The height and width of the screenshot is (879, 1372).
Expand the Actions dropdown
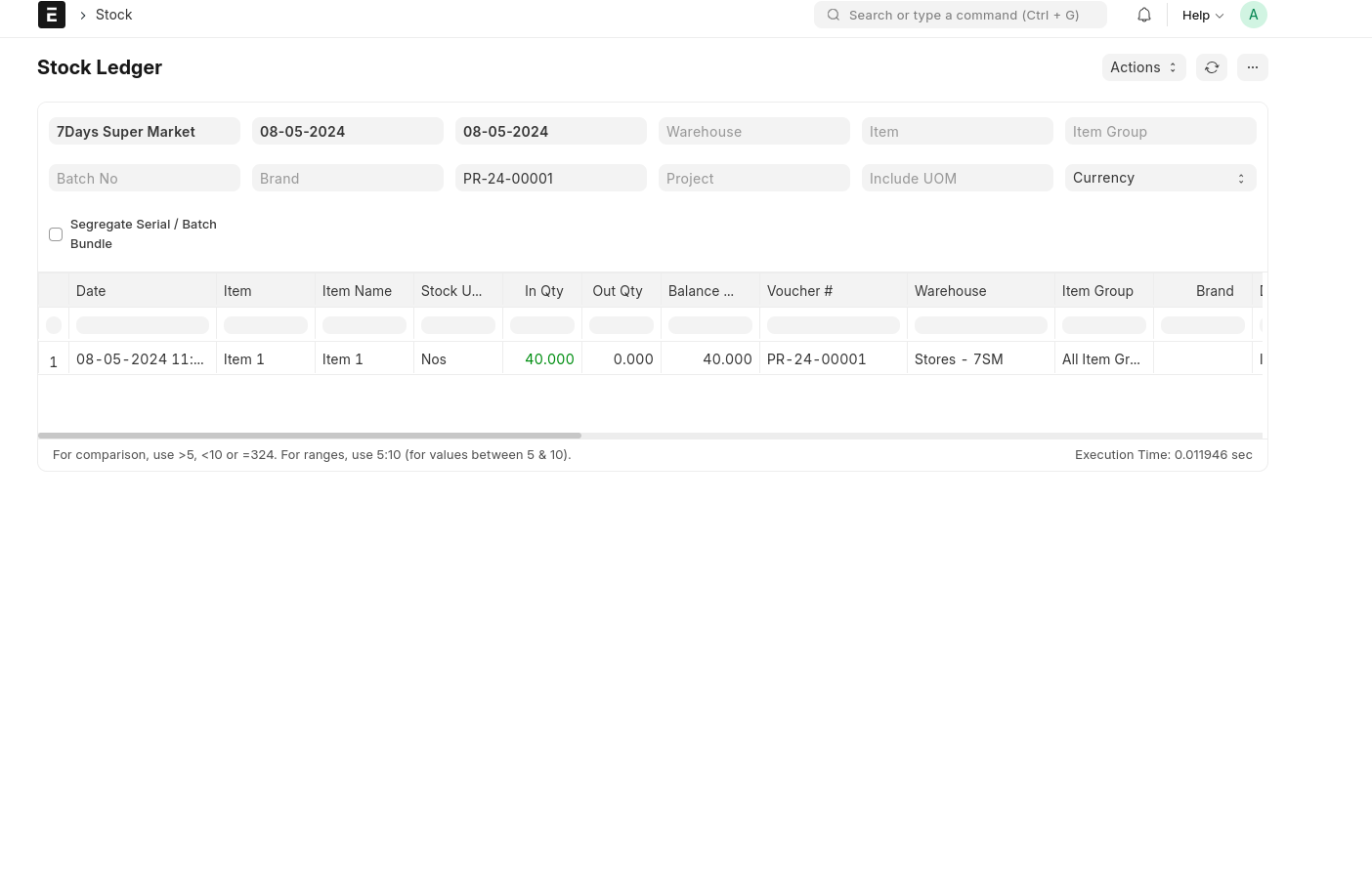[1143, 67]
